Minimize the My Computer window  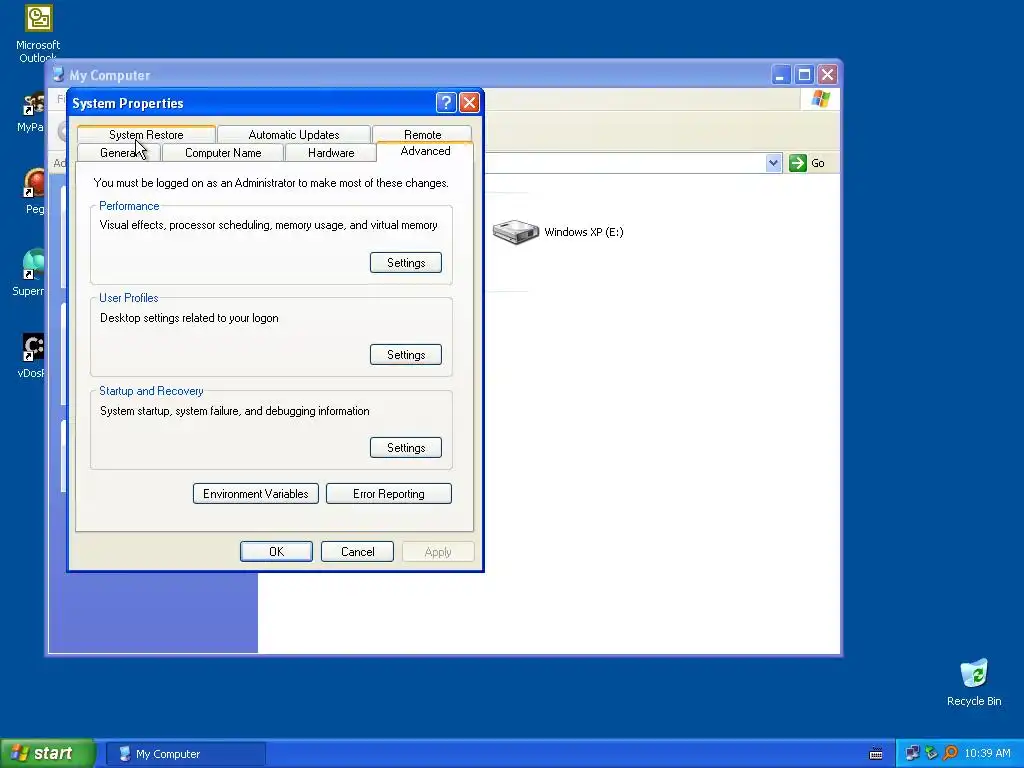(780, 75)
